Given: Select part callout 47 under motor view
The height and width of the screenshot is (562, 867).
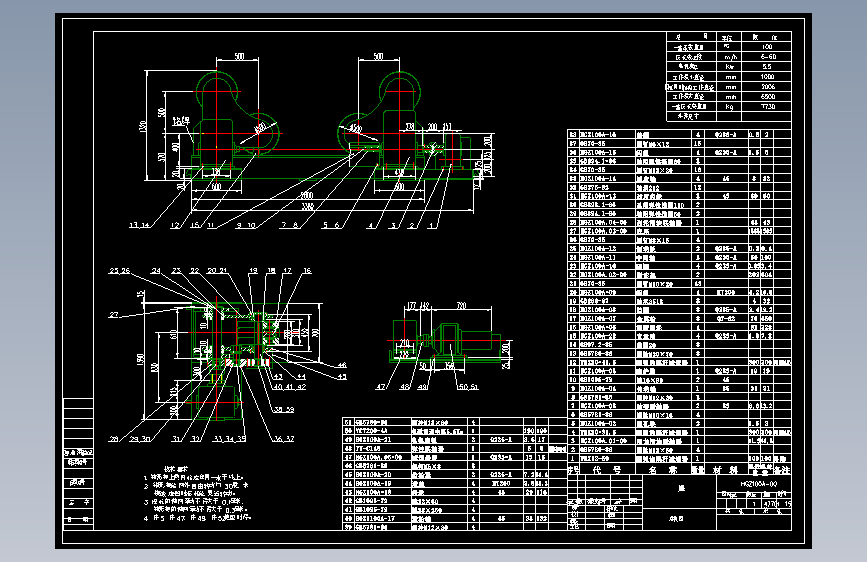Looking at the screenshot, I should tap(380, 387).
